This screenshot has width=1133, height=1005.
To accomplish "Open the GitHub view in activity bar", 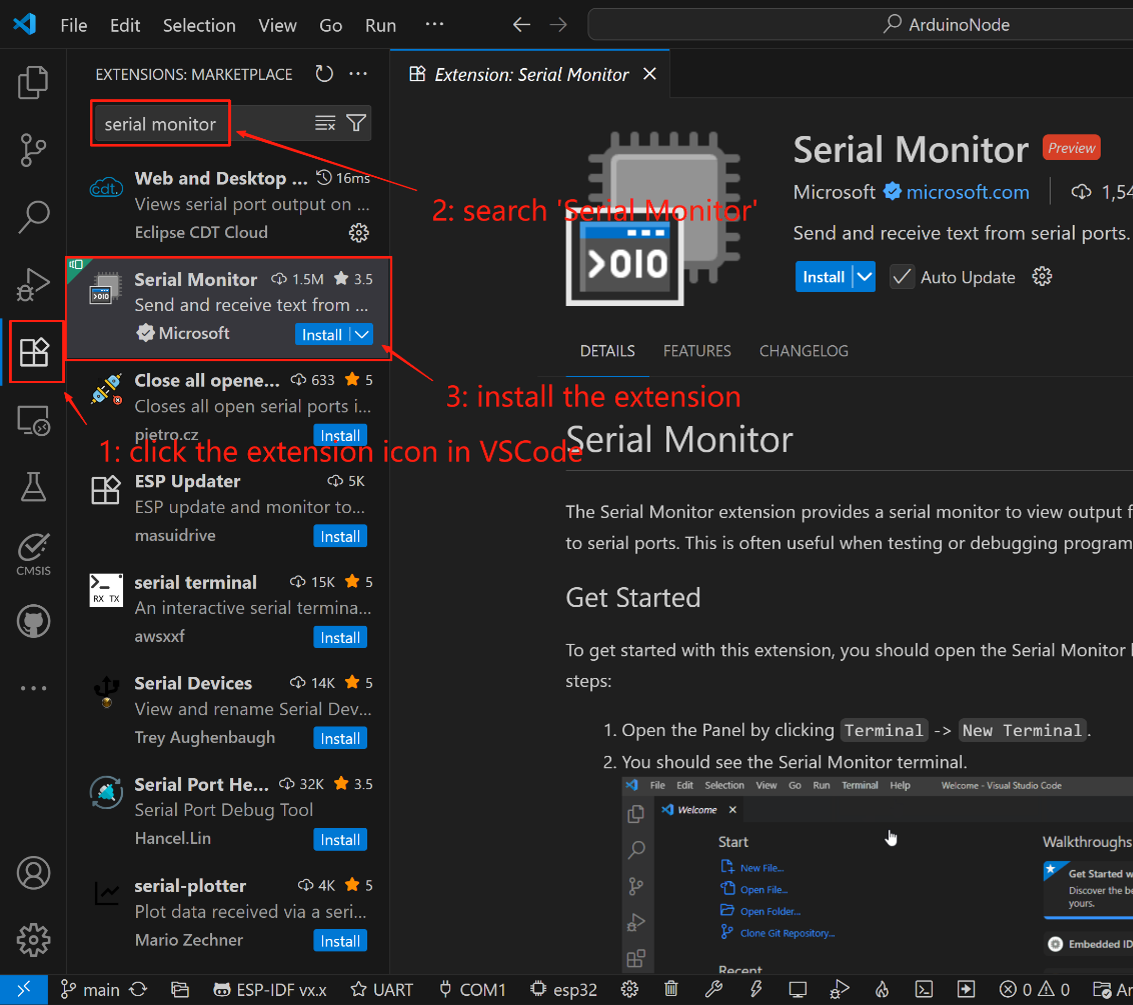I will [x=33, y=621].
